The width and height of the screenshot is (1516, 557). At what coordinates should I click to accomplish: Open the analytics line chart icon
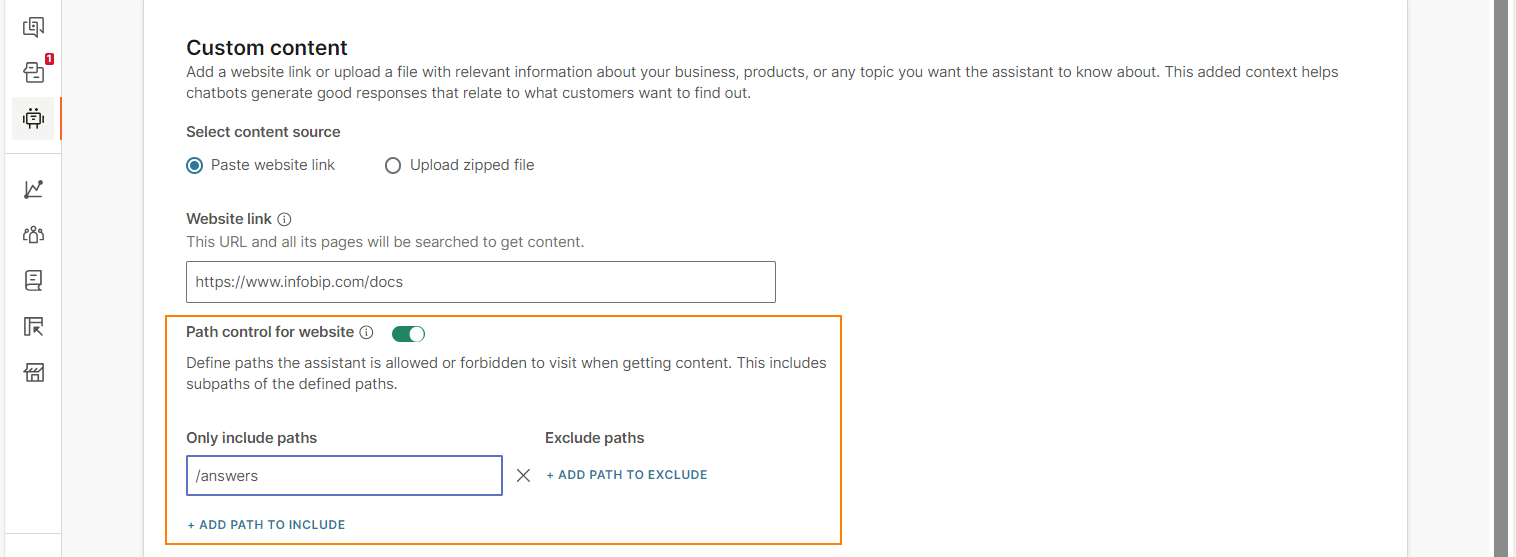[33, 189]
